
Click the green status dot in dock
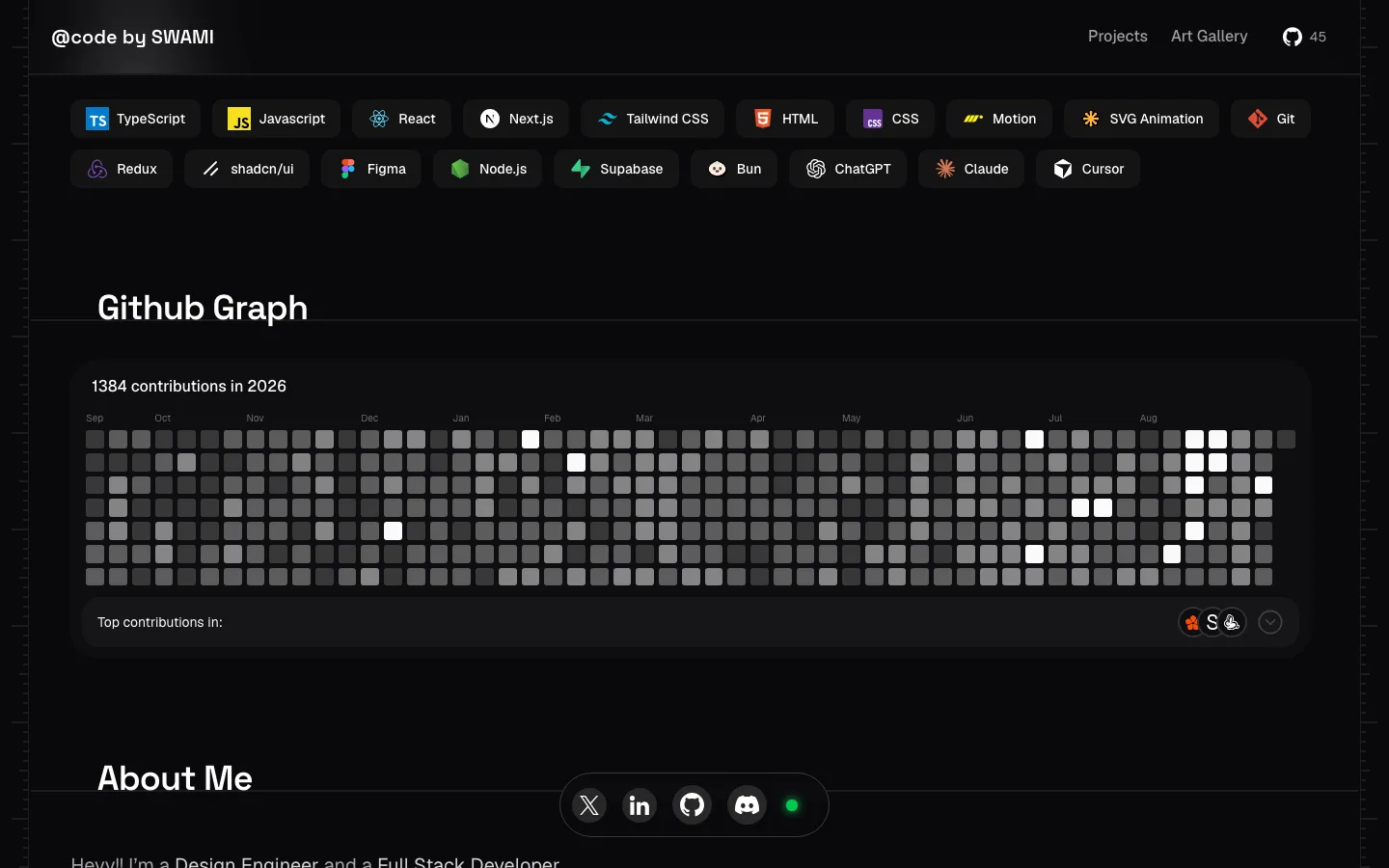click(792, 805)
